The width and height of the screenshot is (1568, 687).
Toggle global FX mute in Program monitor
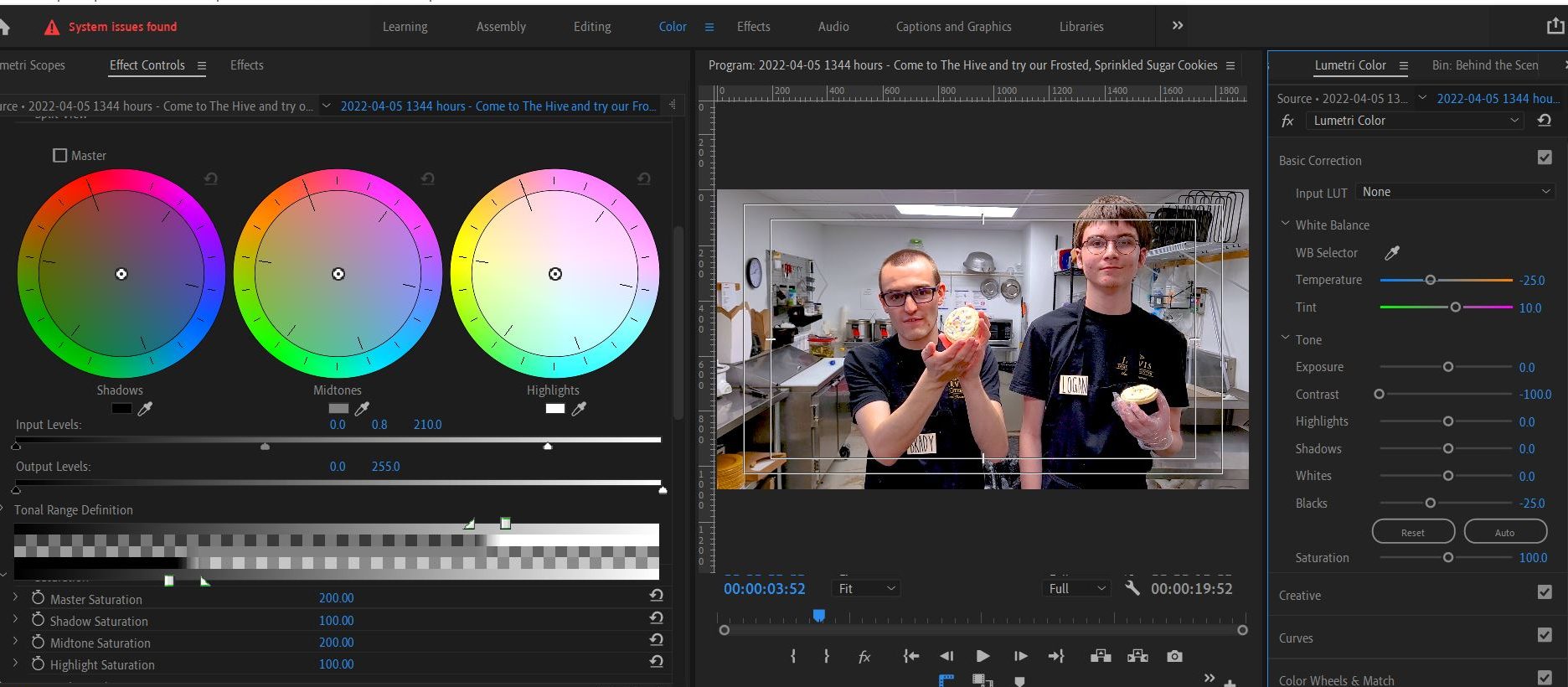pyautogui.click(x=864, y=657)
